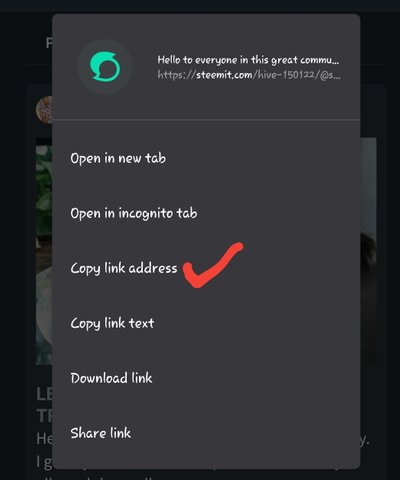The height and width of the screenshot is (480, 400).
Task: Click trailing 'y.' text behind menu
Action: pyautogui.click(x=365, y=441)
